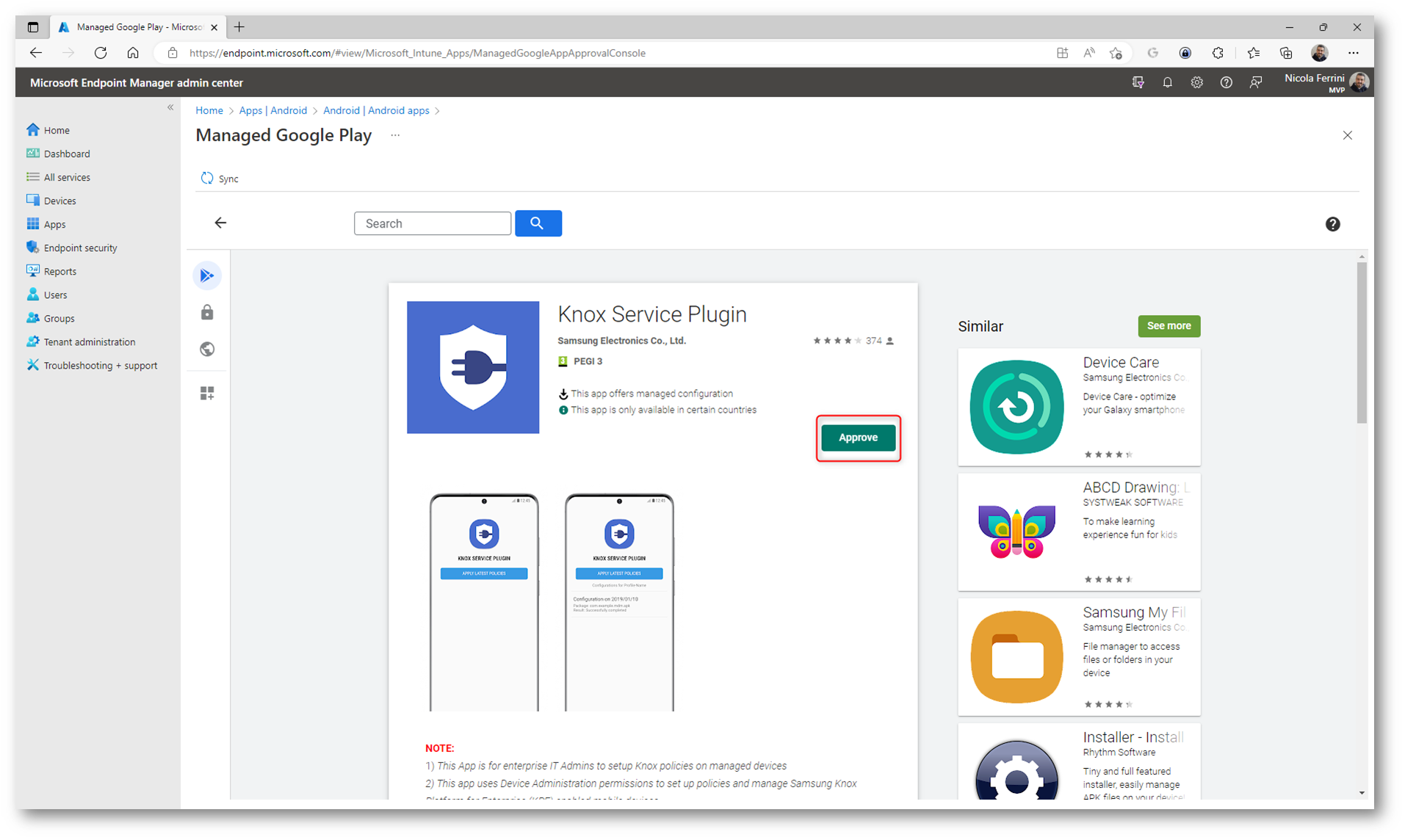This screenshot has height=840, width=1405.
Task: Click the Apps | Android breadcrumb link
Action: click(x=273, y=110)
